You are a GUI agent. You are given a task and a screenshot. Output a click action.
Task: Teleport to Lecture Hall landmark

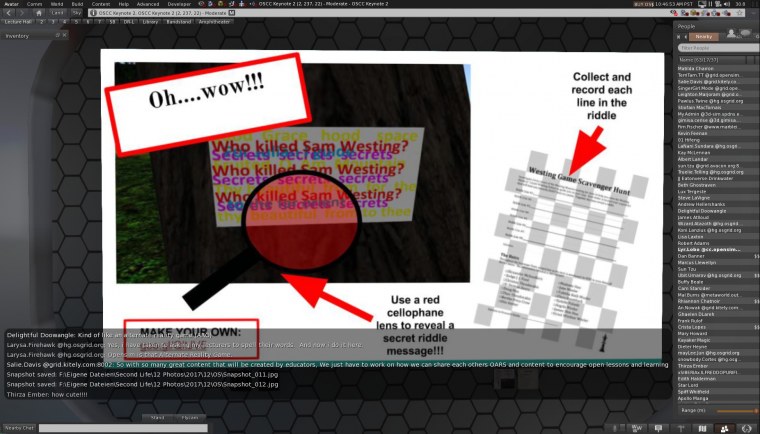(x=19, y=20)
